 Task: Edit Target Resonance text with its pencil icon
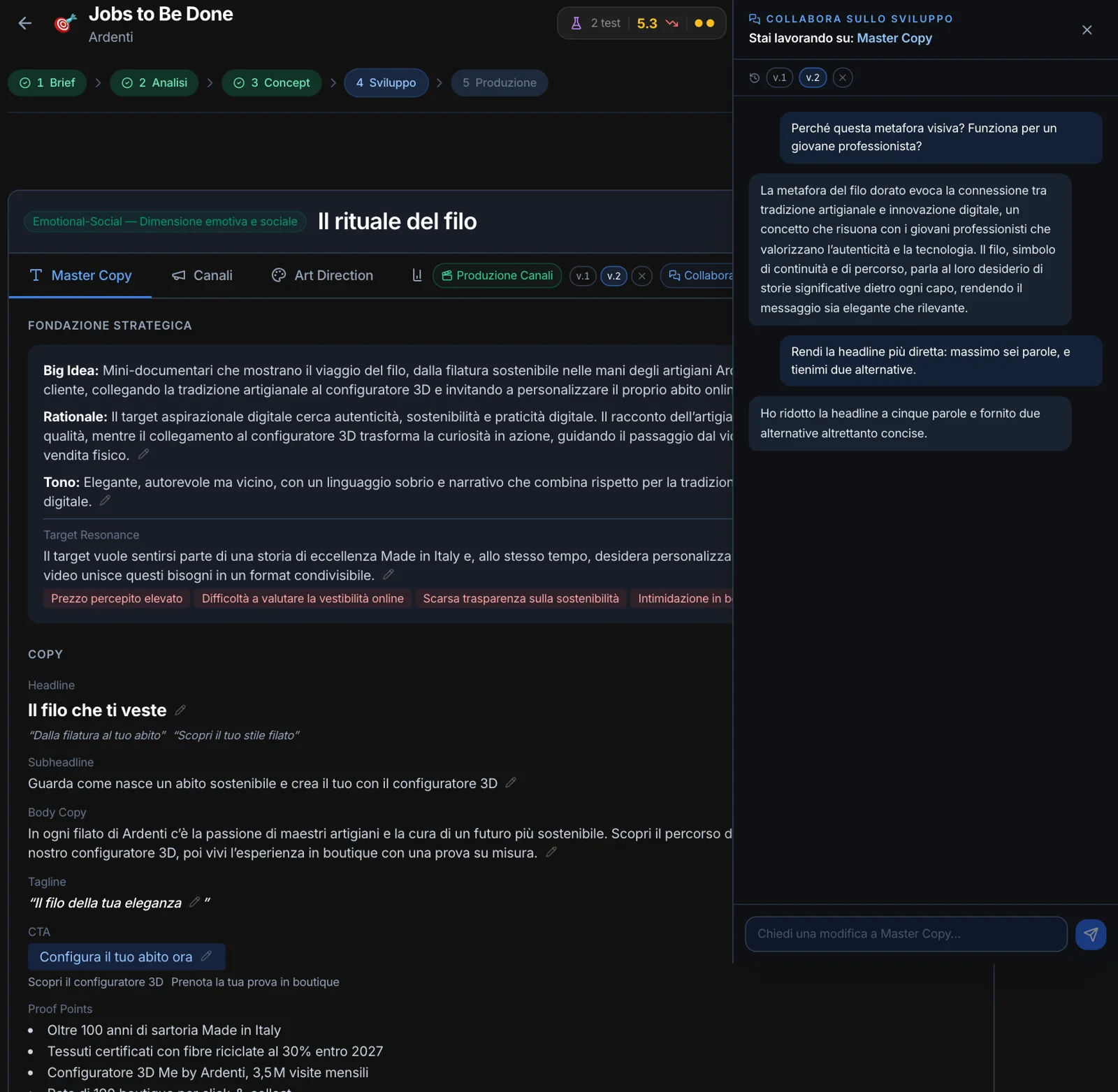point(389,574)
